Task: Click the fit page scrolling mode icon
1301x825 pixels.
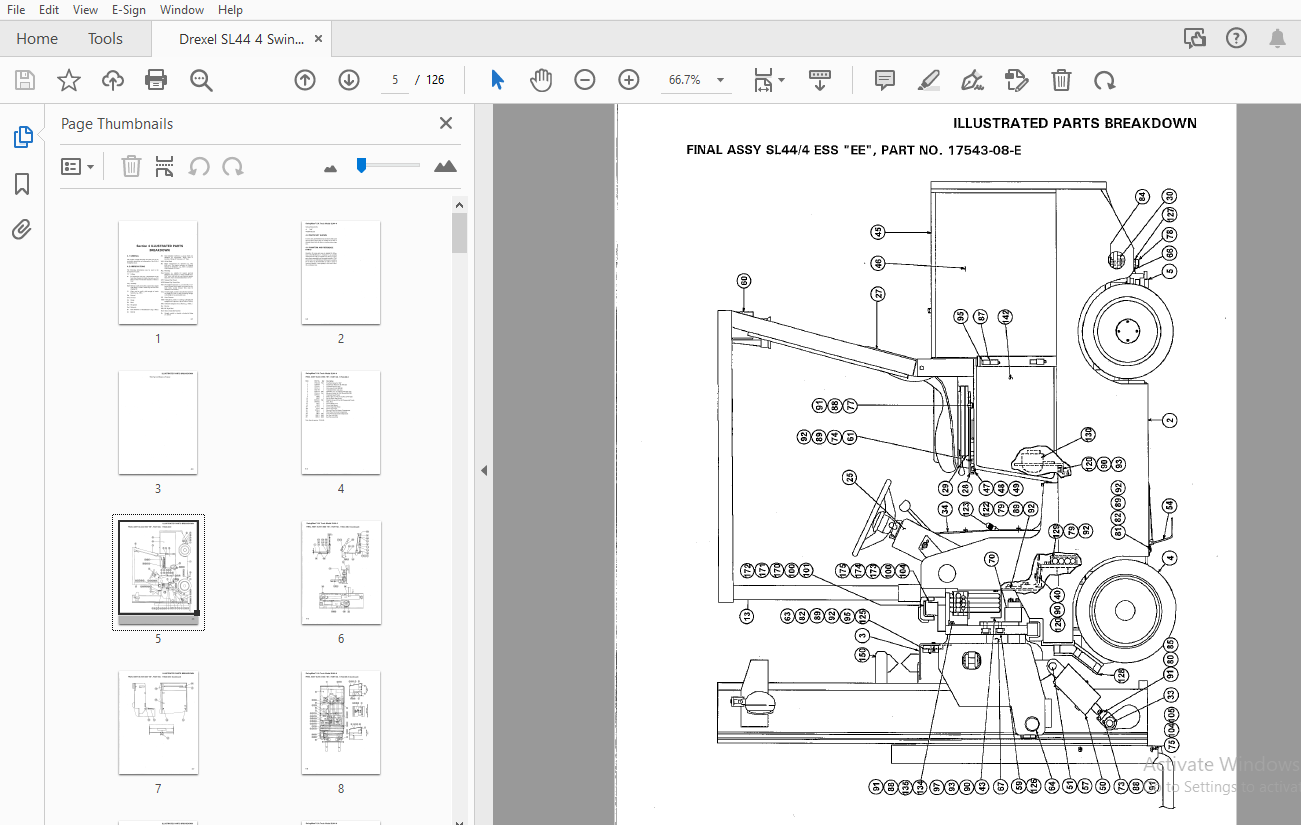Action: coord(763,80)
